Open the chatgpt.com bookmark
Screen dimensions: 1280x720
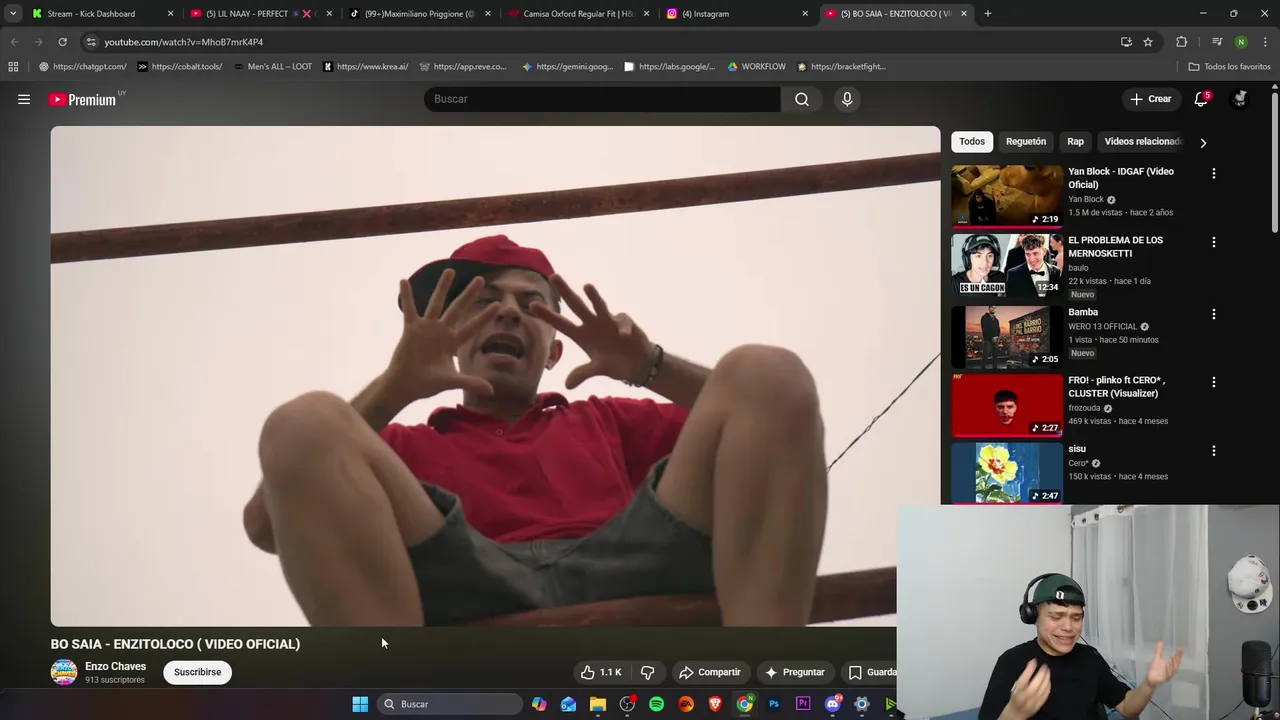point(82,67)
